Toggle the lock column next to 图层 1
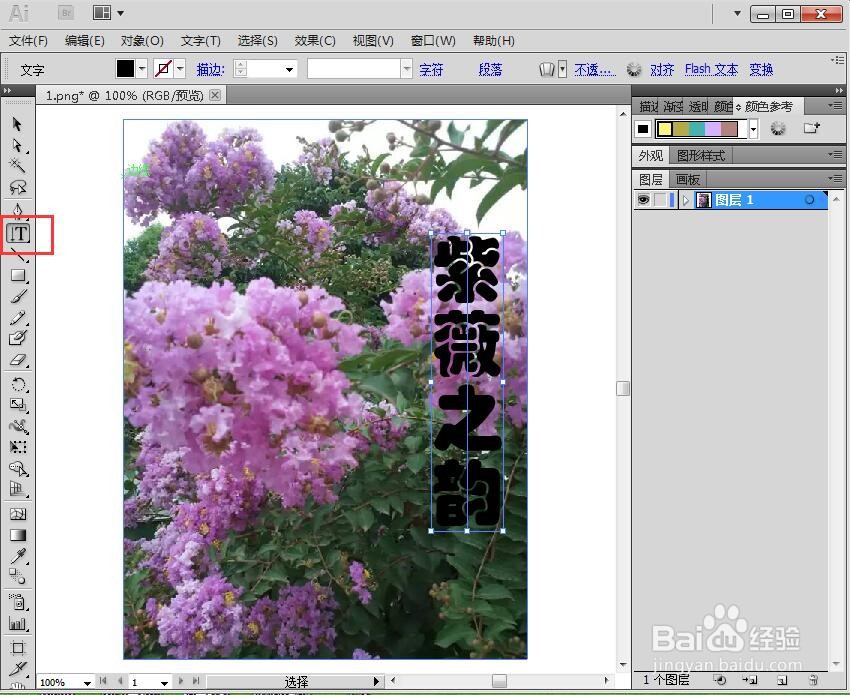This screenshot has height=695, width=850. (x=660, y=199)
